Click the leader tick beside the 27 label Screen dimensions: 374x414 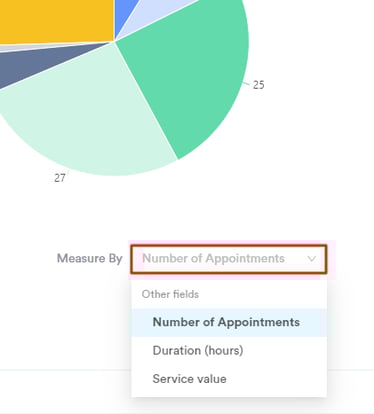[x=68, y=172]
